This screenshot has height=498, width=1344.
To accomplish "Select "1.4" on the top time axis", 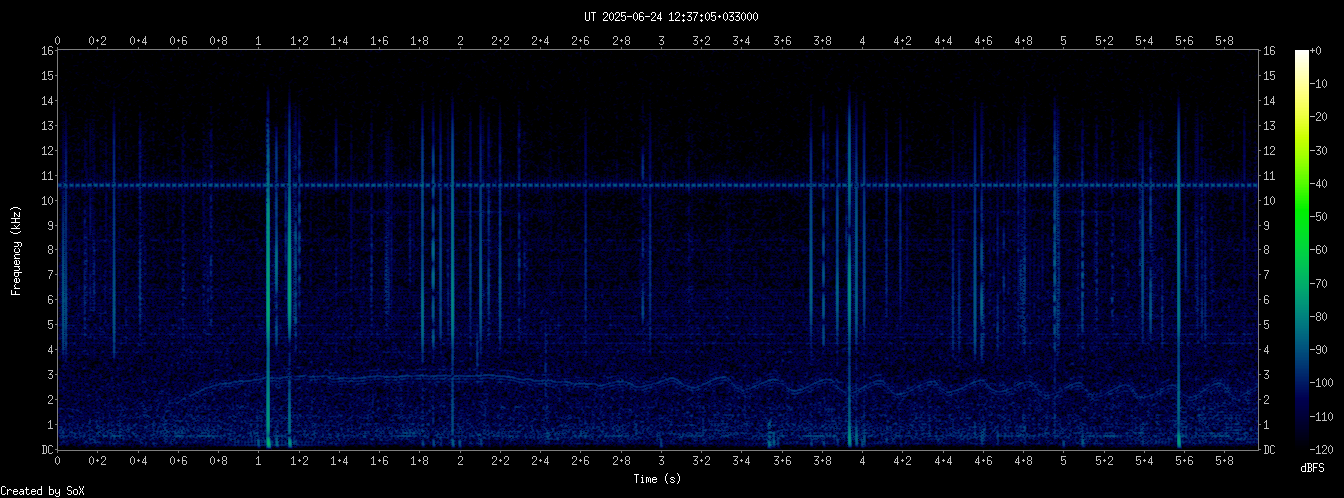I will tap(339, 41).
